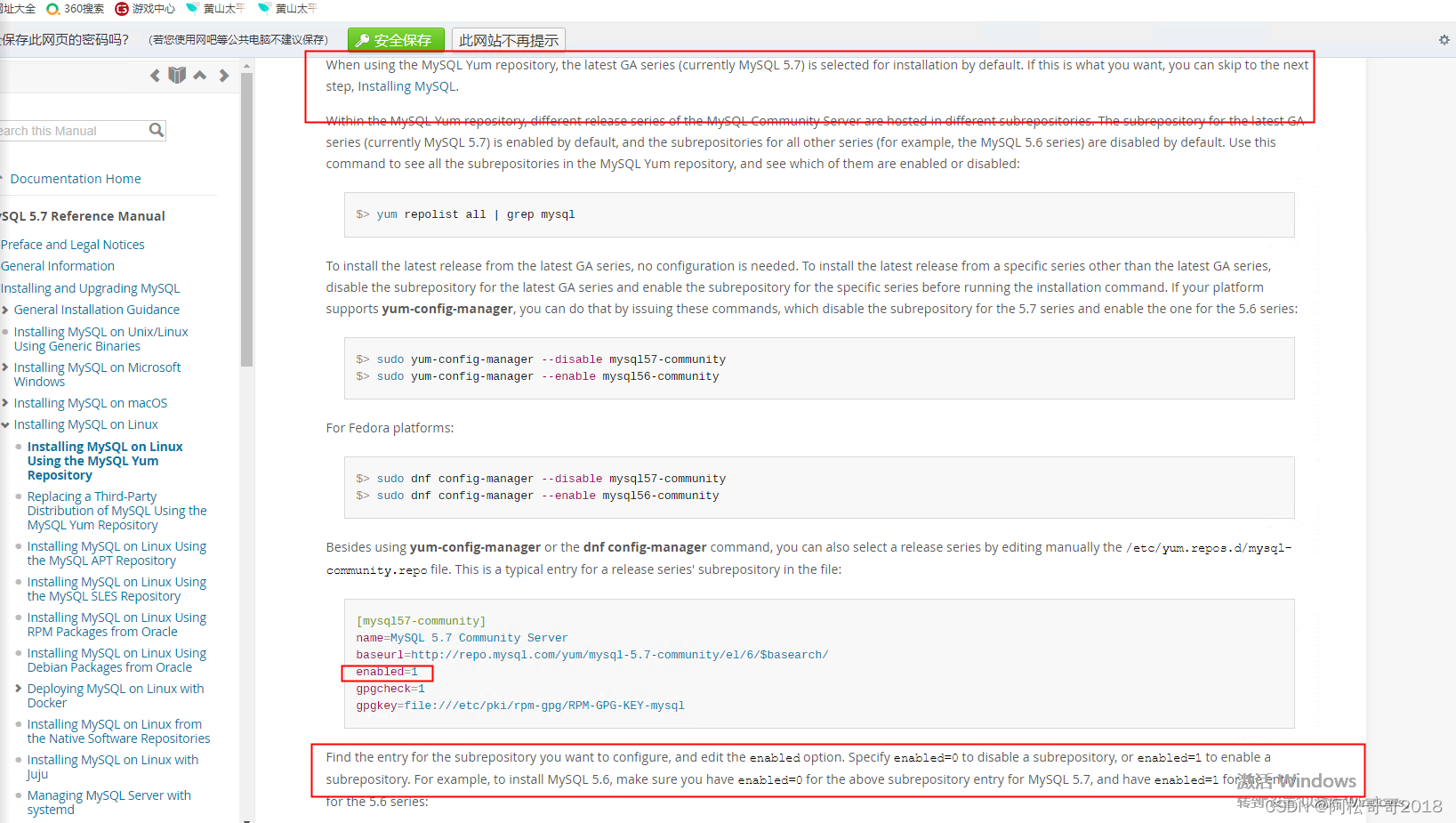The image size is (1456, 823).
Task: Open Preface and Legal Notices
Action: coord(72,245)
